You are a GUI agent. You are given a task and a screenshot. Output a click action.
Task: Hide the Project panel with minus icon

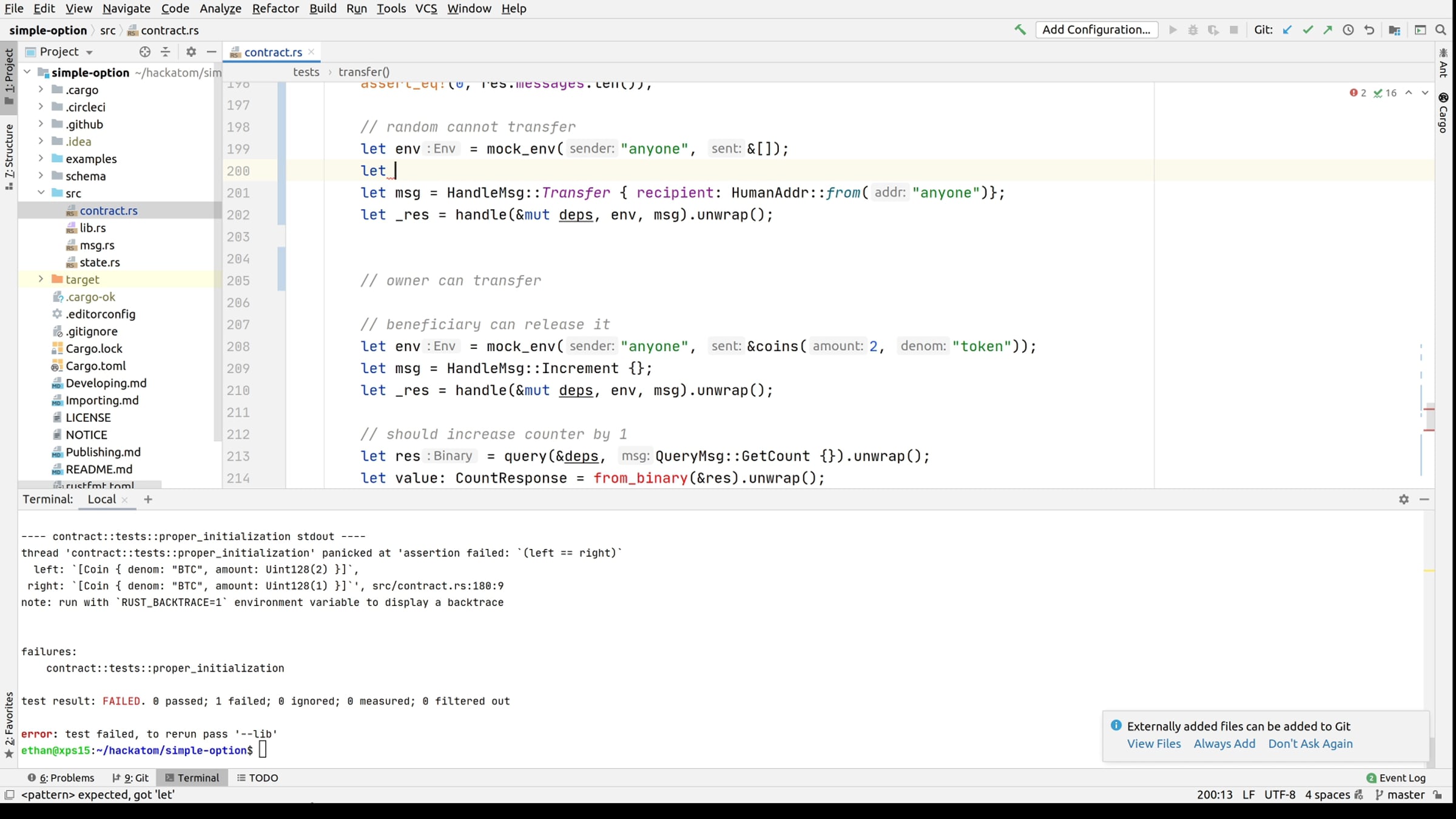point(211,52)
